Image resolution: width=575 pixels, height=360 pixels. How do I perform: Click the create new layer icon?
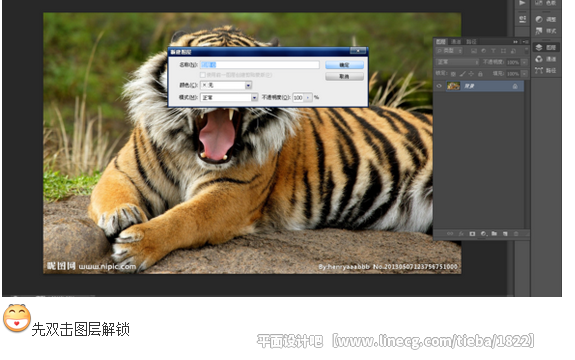505,234
